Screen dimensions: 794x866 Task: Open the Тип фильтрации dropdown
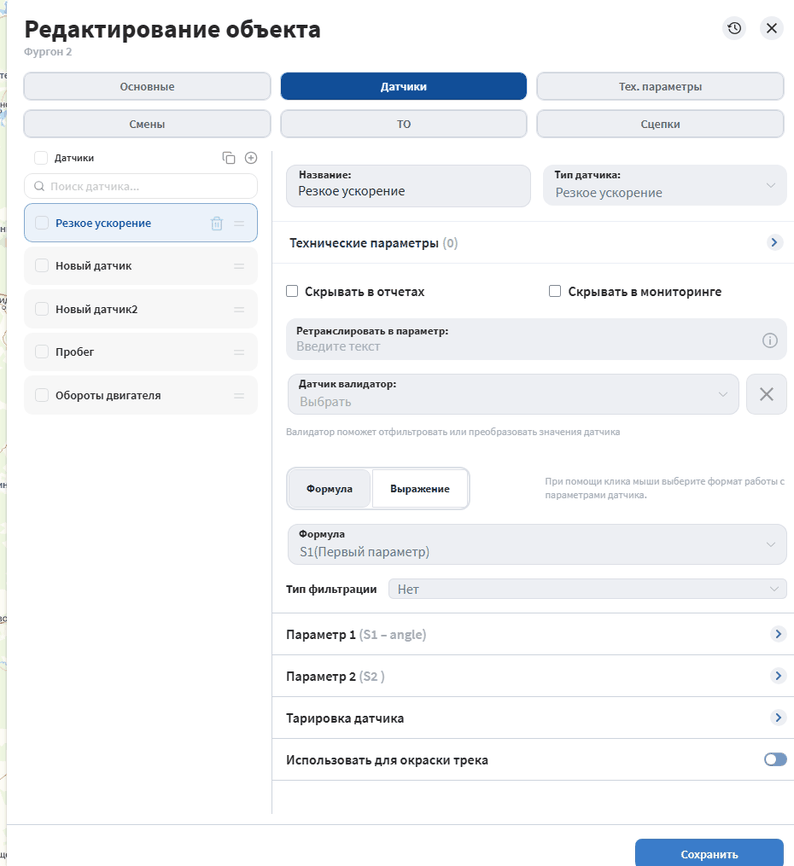click(x=587, y=589)
